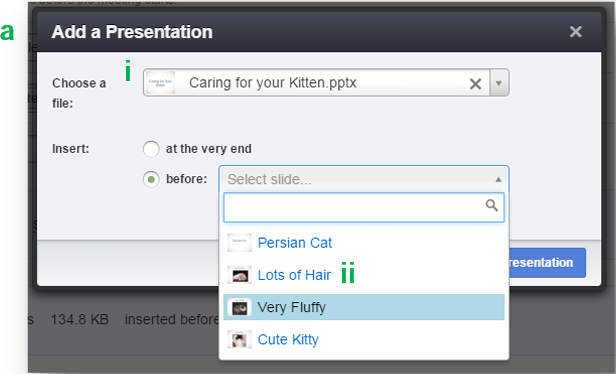Collapse the Select slide dropdown

(364, 179)
